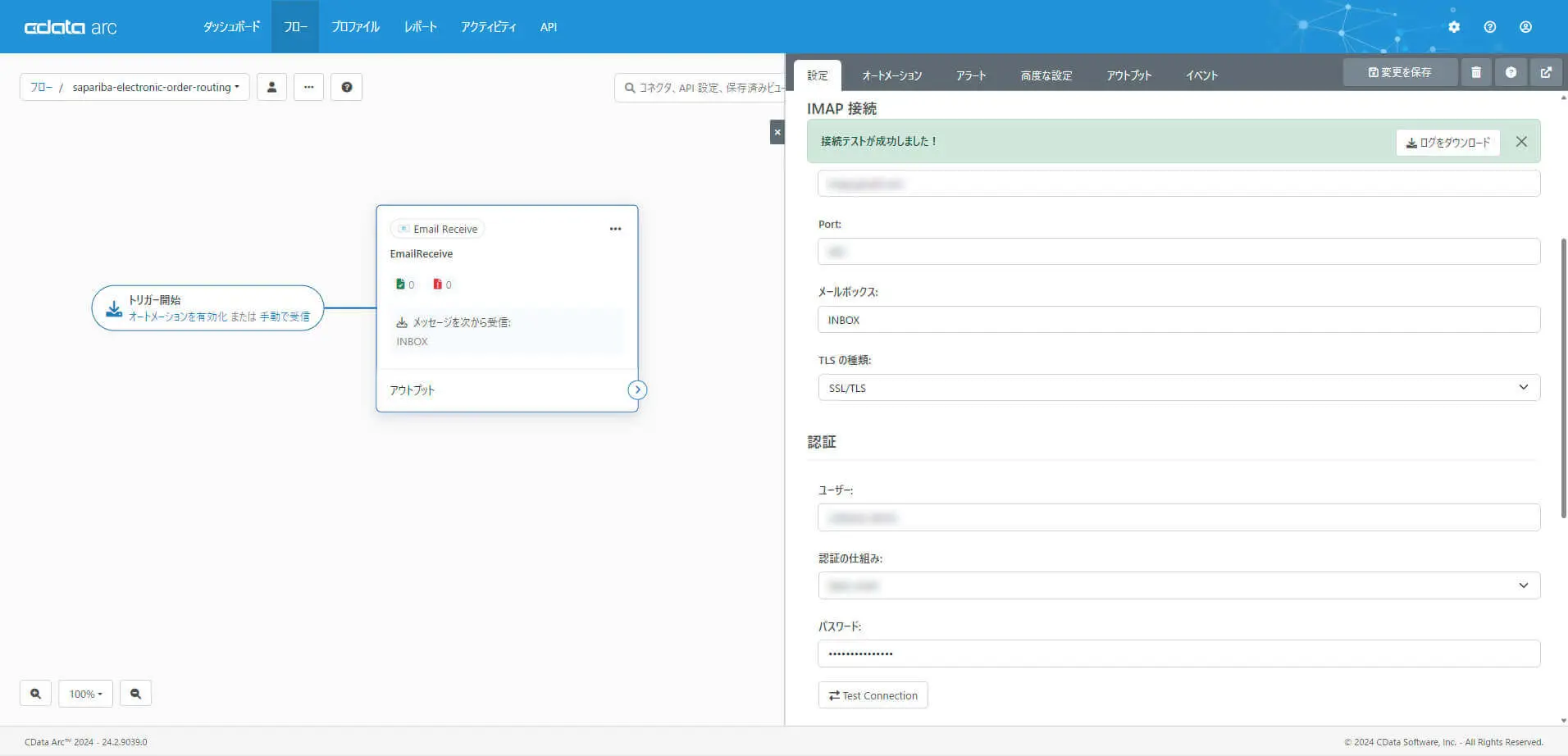Zoom out on the flow canvas
This screenshot has width=1568, height=756.
tap(135, 694)
